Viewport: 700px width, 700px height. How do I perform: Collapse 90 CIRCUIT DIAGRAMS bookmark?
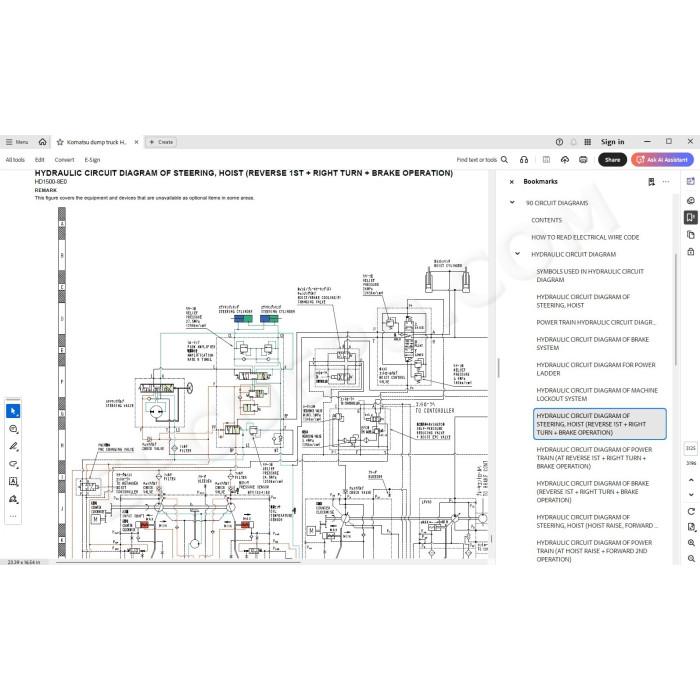point(512,202)
